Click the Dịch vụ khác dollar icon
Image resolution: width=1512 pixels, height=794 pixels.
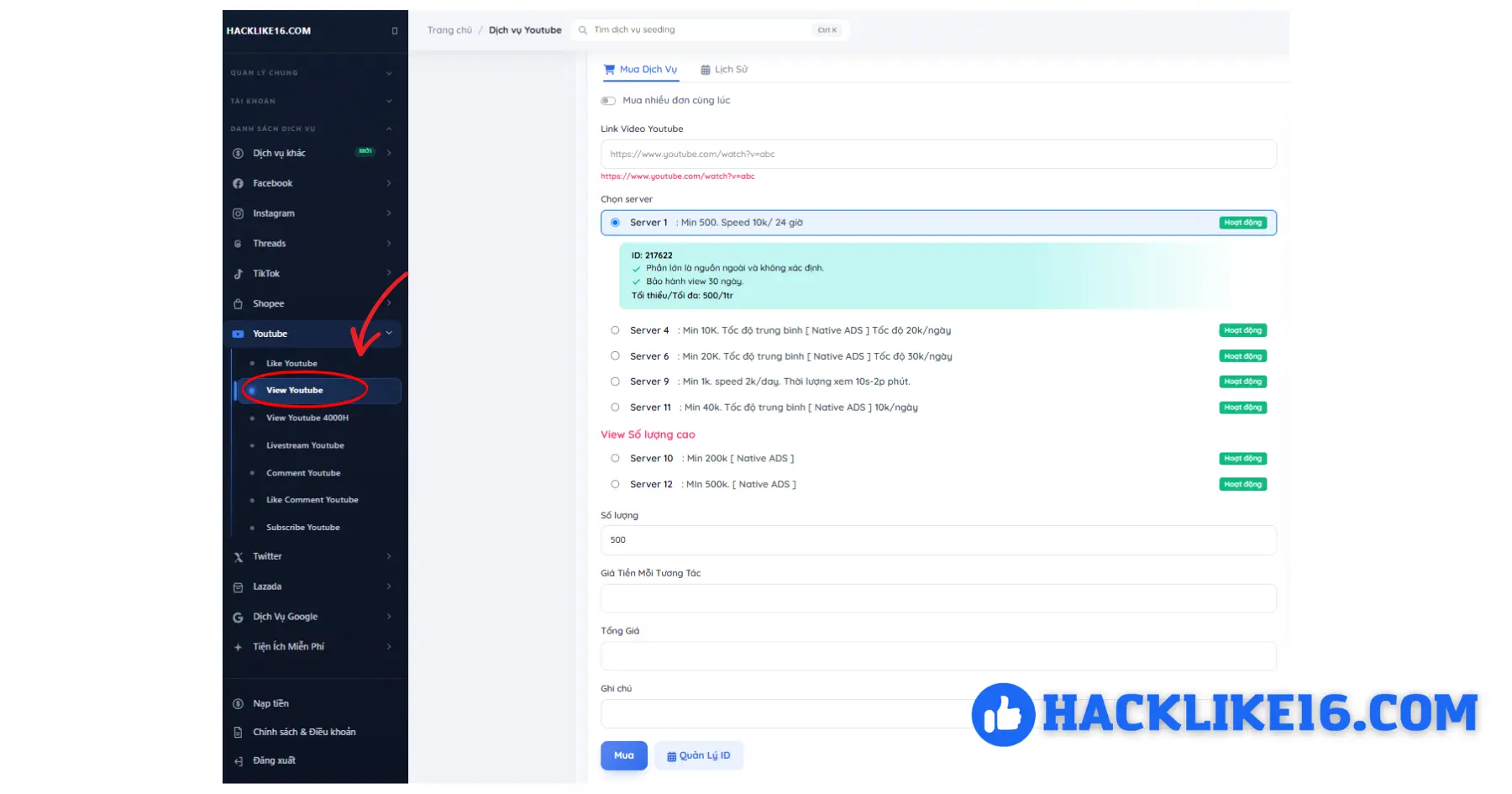238,153
